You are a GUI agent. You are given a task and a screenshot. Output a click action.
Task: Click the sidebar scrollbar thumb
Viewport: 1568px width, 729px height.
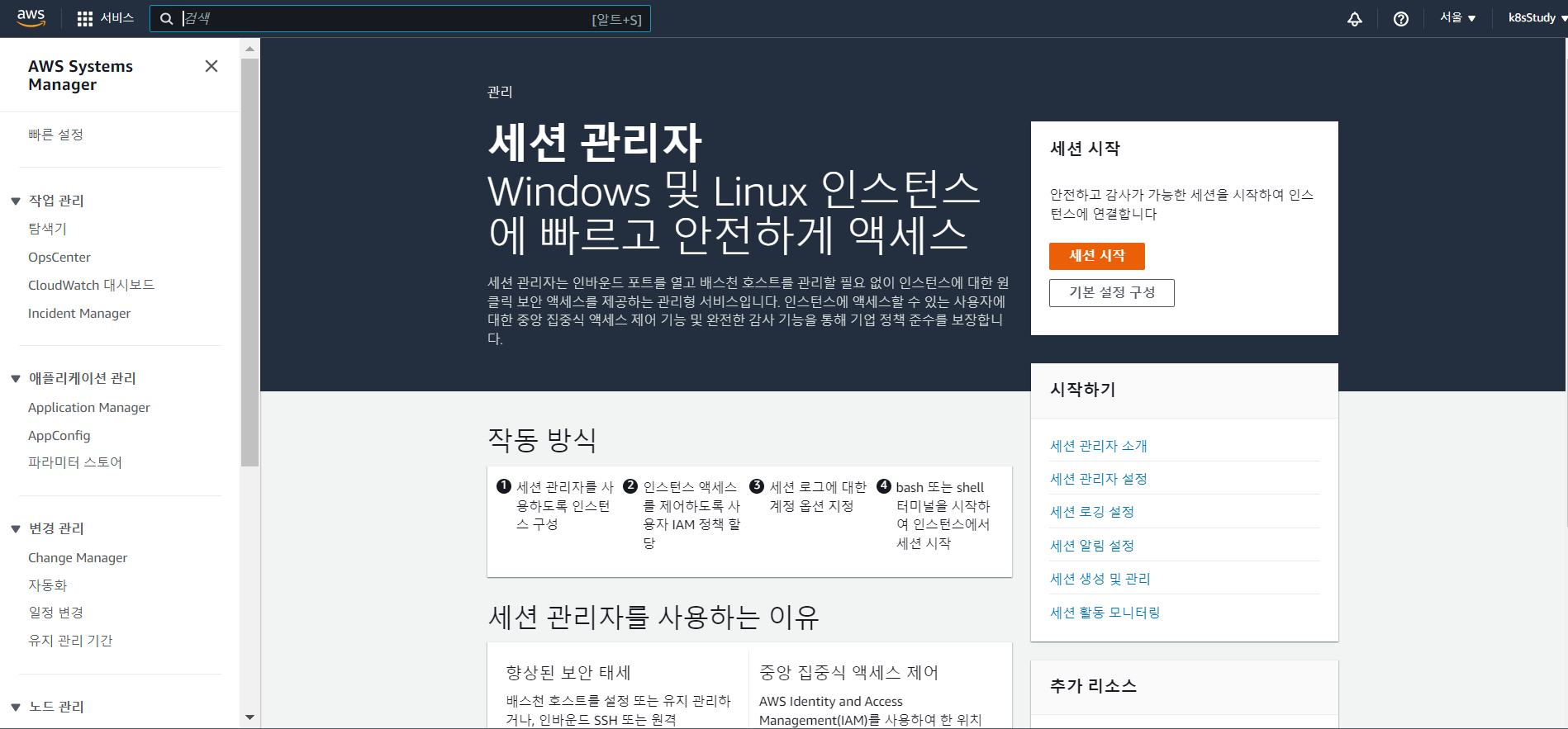(x=249, y=263)
